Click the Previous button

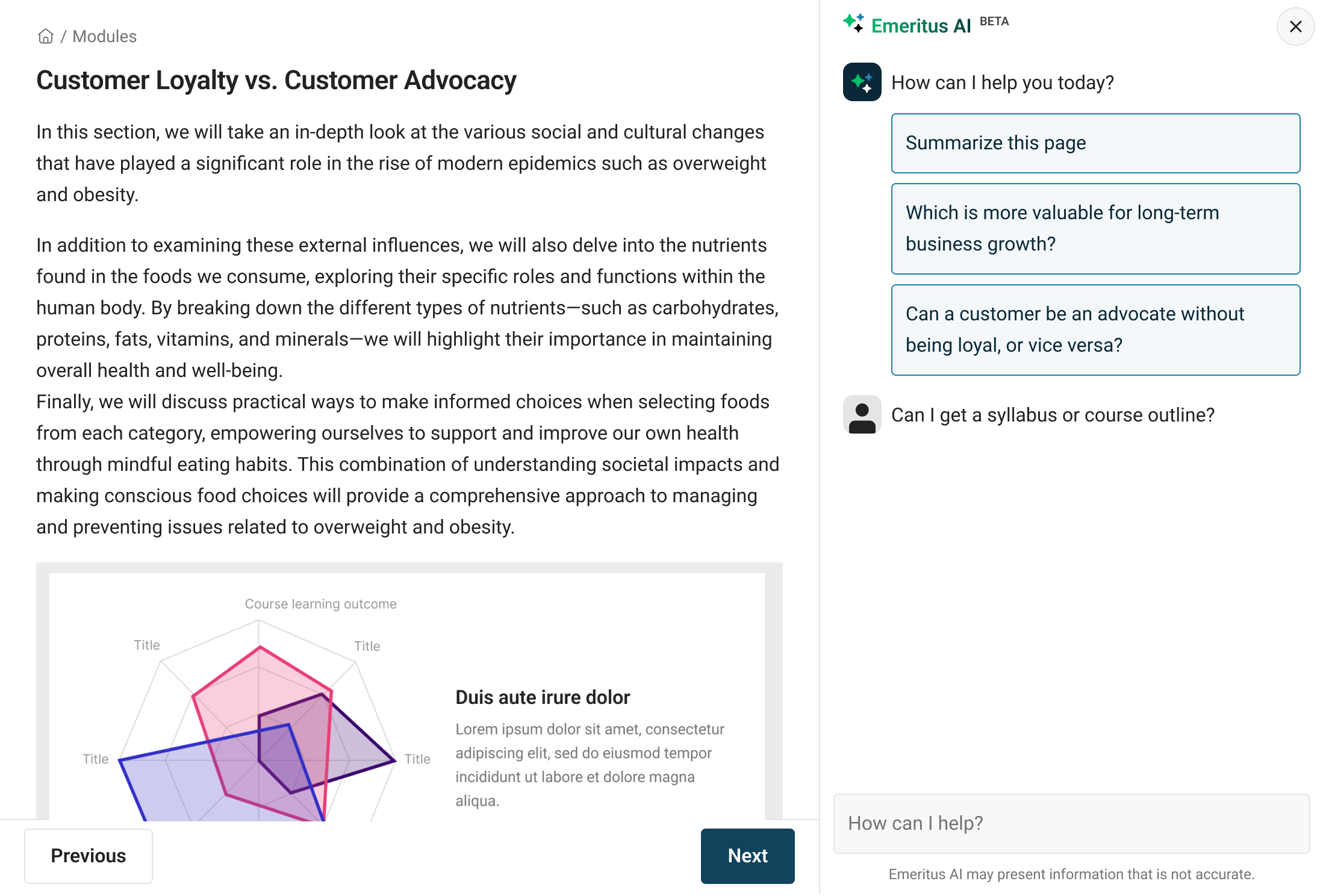click(88, 856)
